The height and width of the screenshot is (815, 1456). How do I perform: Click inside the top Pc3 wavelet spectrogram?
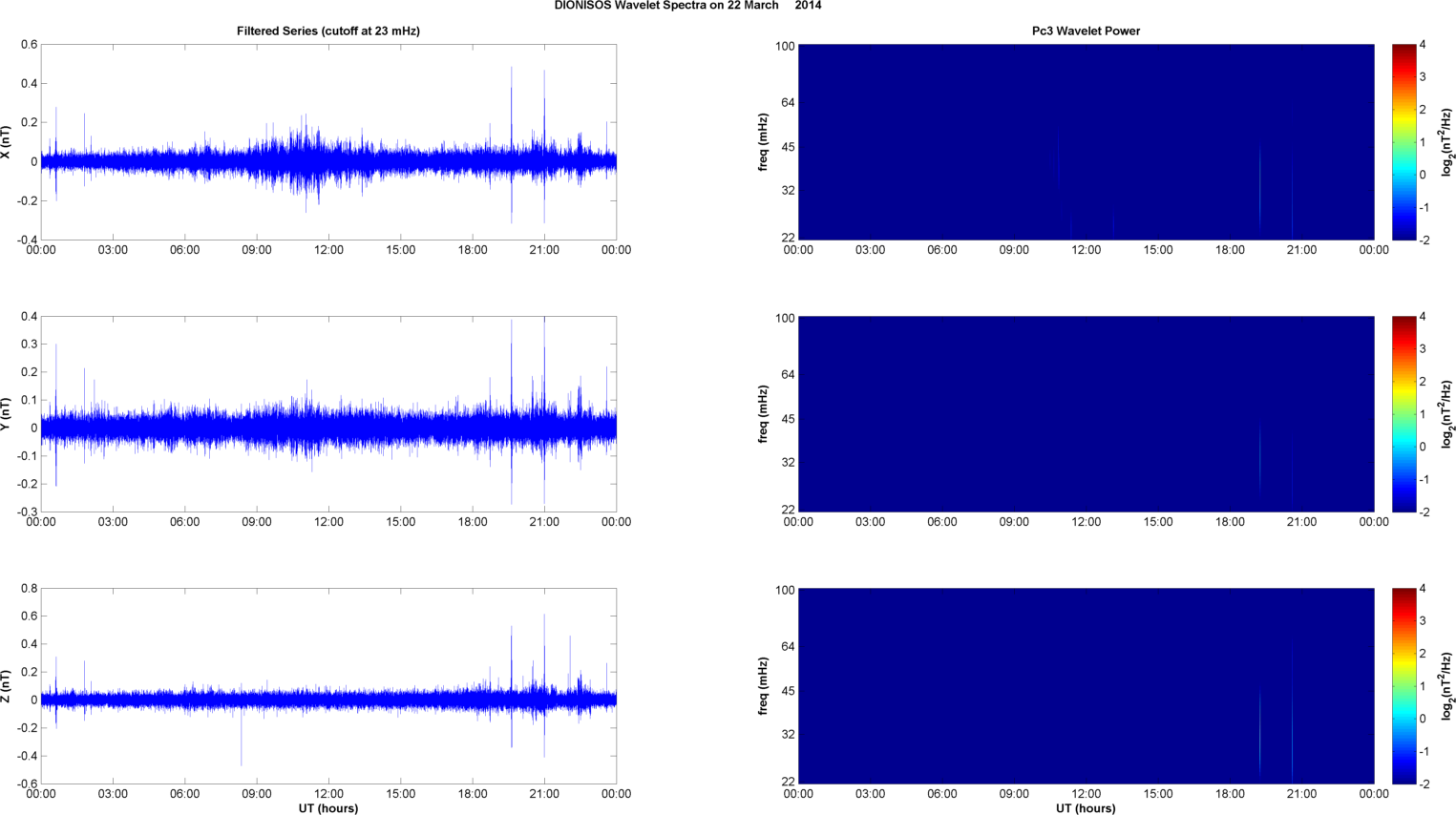tap(1086, 142)
